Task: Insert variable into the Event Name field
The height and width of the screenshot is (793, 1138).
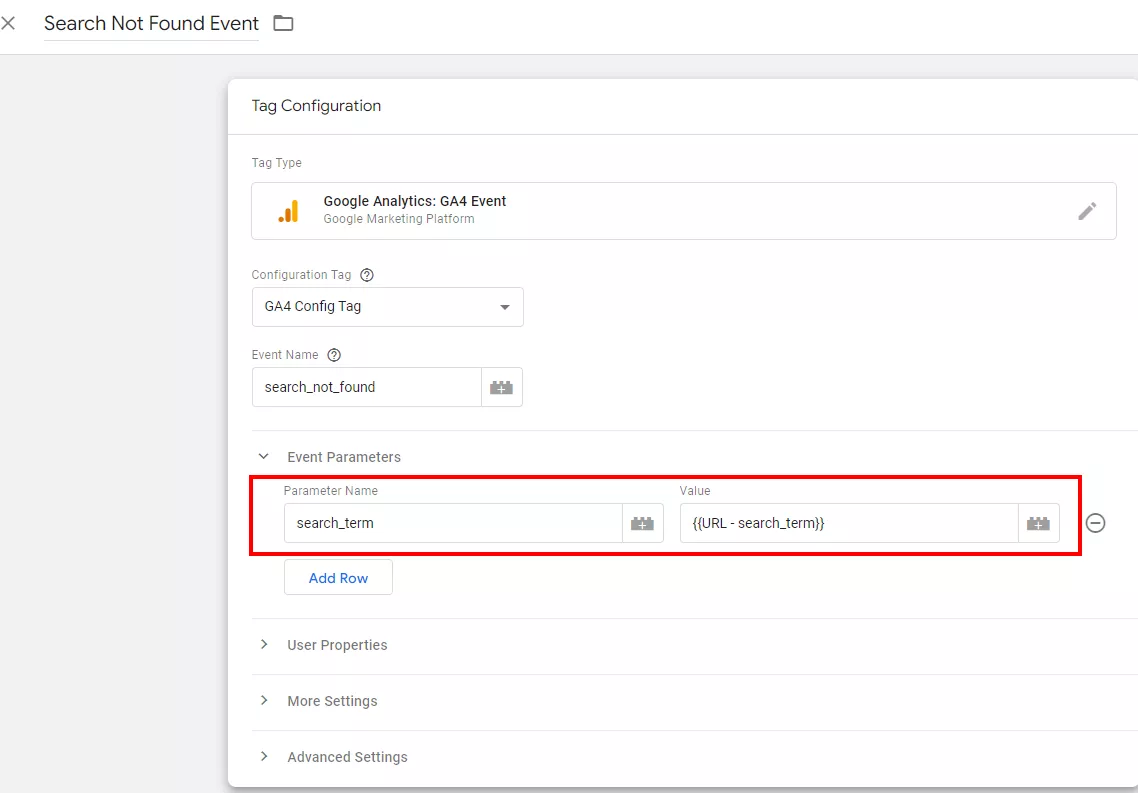Action: click(502, 387)
